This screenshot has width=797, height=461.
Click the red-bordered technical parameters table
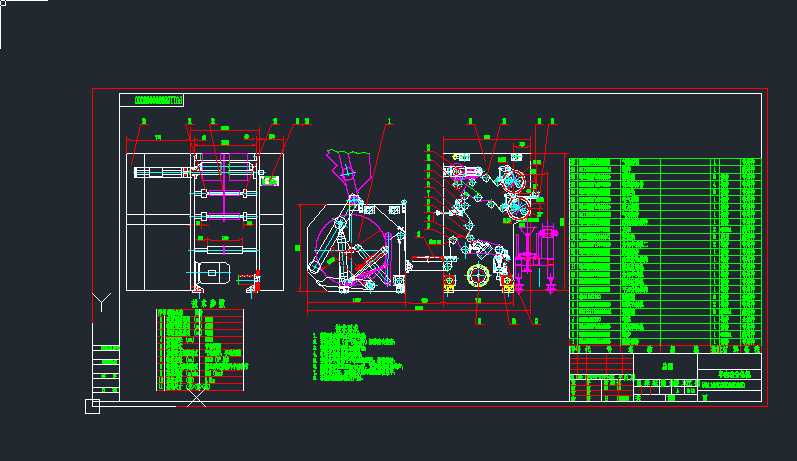tap(200, 350)
